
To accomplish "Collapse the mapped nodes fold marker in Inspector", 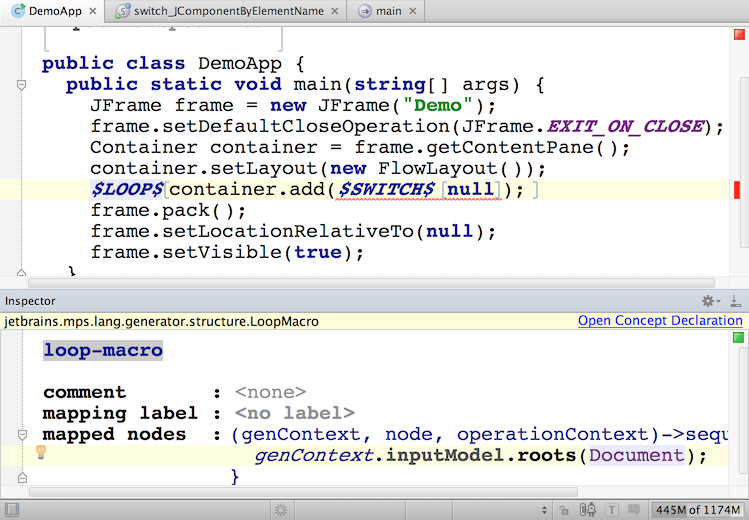I will pos(21,435).
